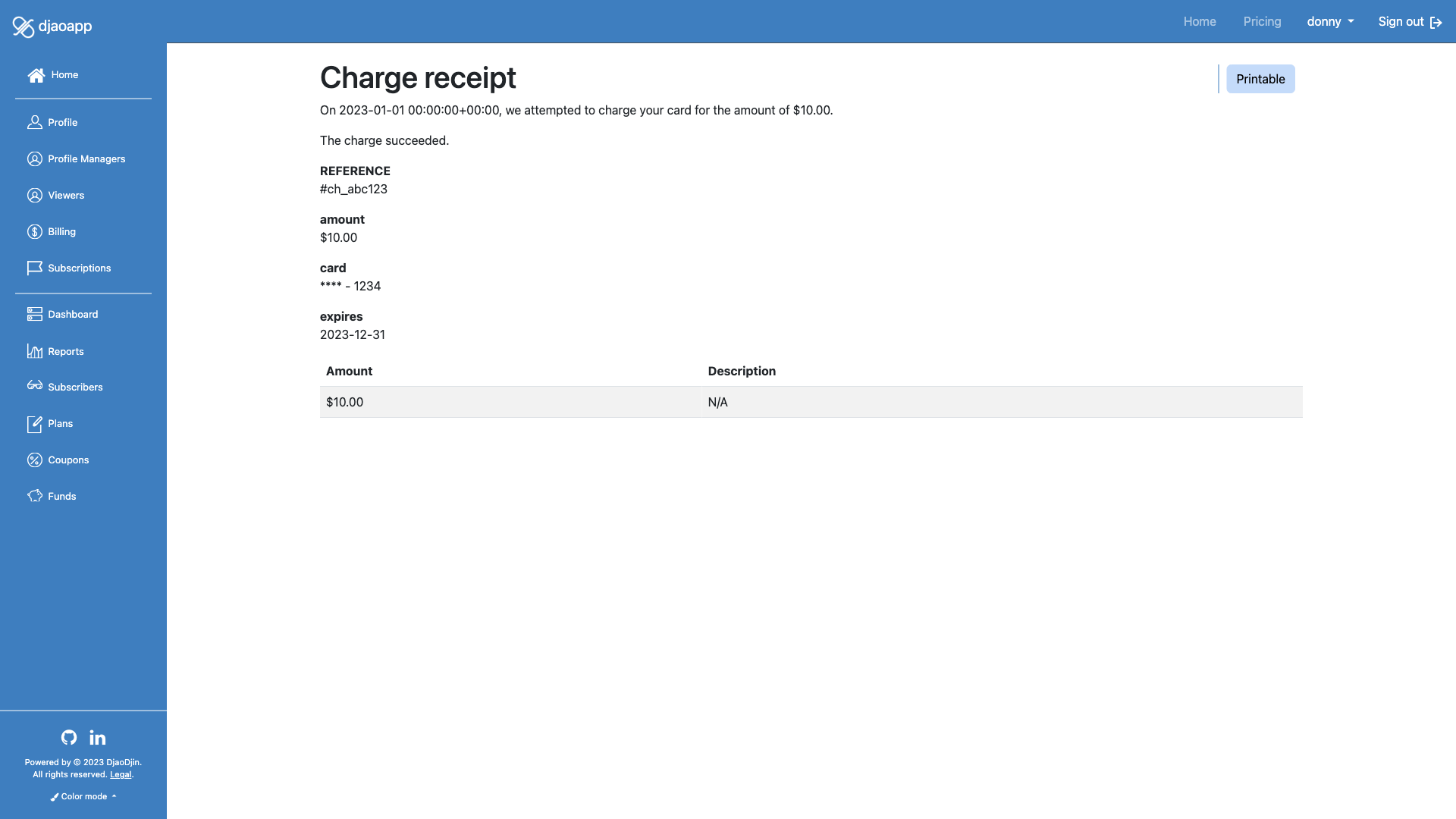Image resolution: width=1456 pixels, height=819 pixels.
Task: Open the Legal link in footer
Action: pyautogui.click(x=121, y=774)
